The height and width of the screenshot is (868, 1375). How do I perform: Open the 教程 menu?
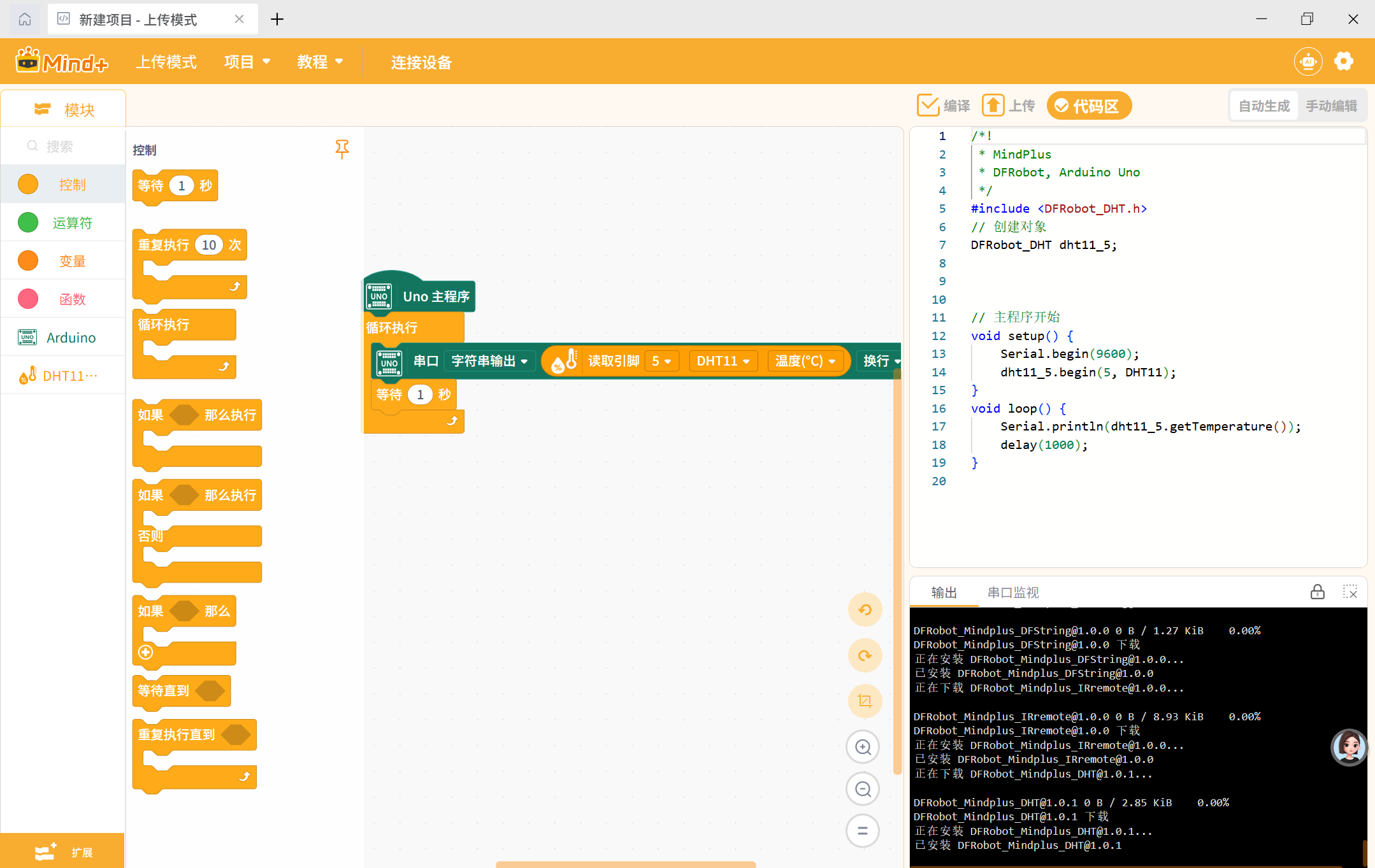(x=320, y=62)
